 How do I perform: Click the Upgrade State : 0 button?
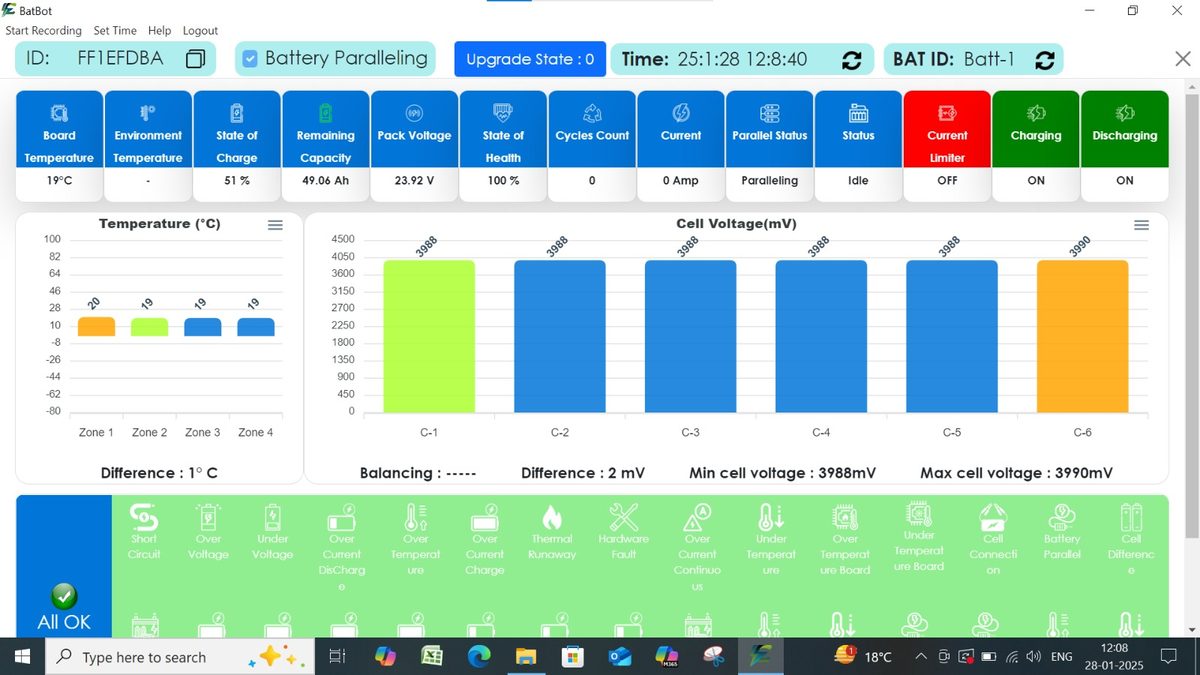pos(530,59)
